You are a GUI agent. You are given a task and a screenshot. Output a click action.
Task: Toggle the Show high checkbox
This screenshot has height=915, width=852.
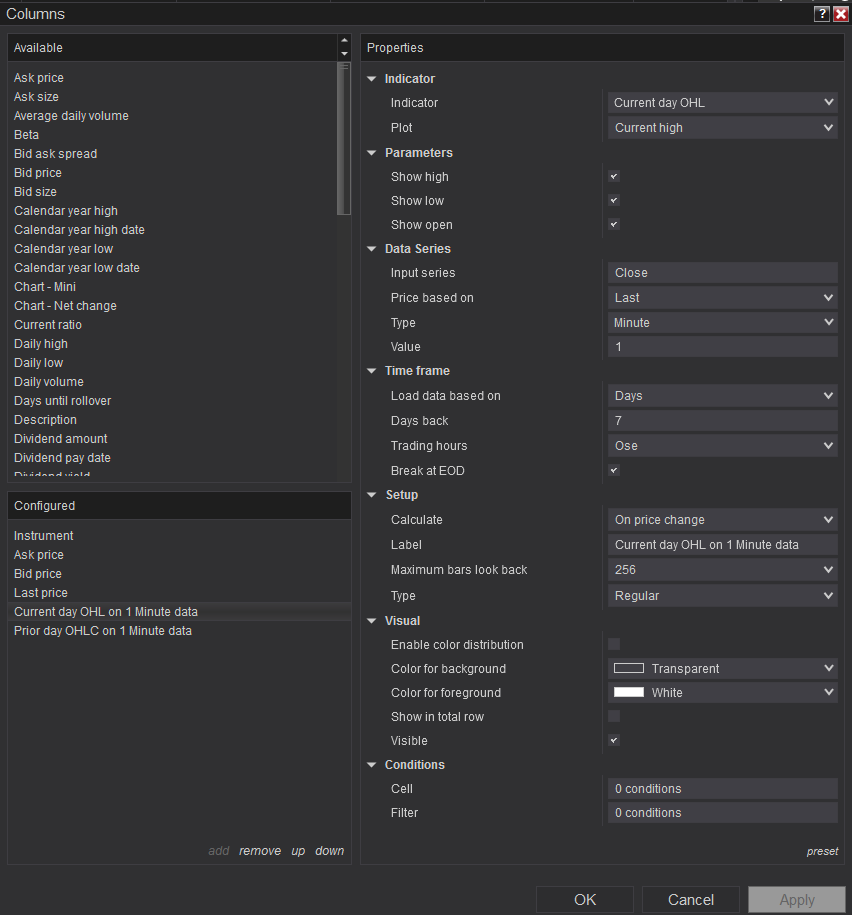pos(614,177)
